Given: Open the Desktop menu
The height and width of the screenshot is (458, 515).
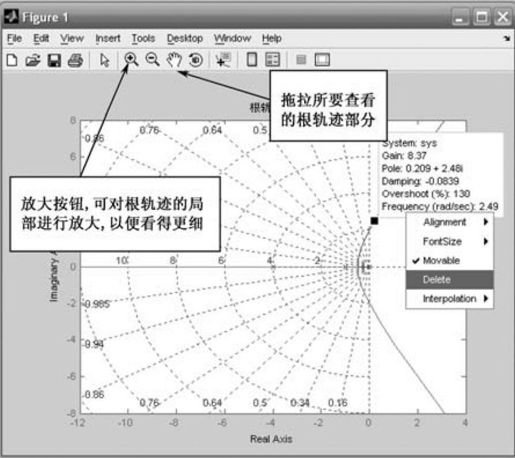Looking at the screenshot, I should coord(185,38).
